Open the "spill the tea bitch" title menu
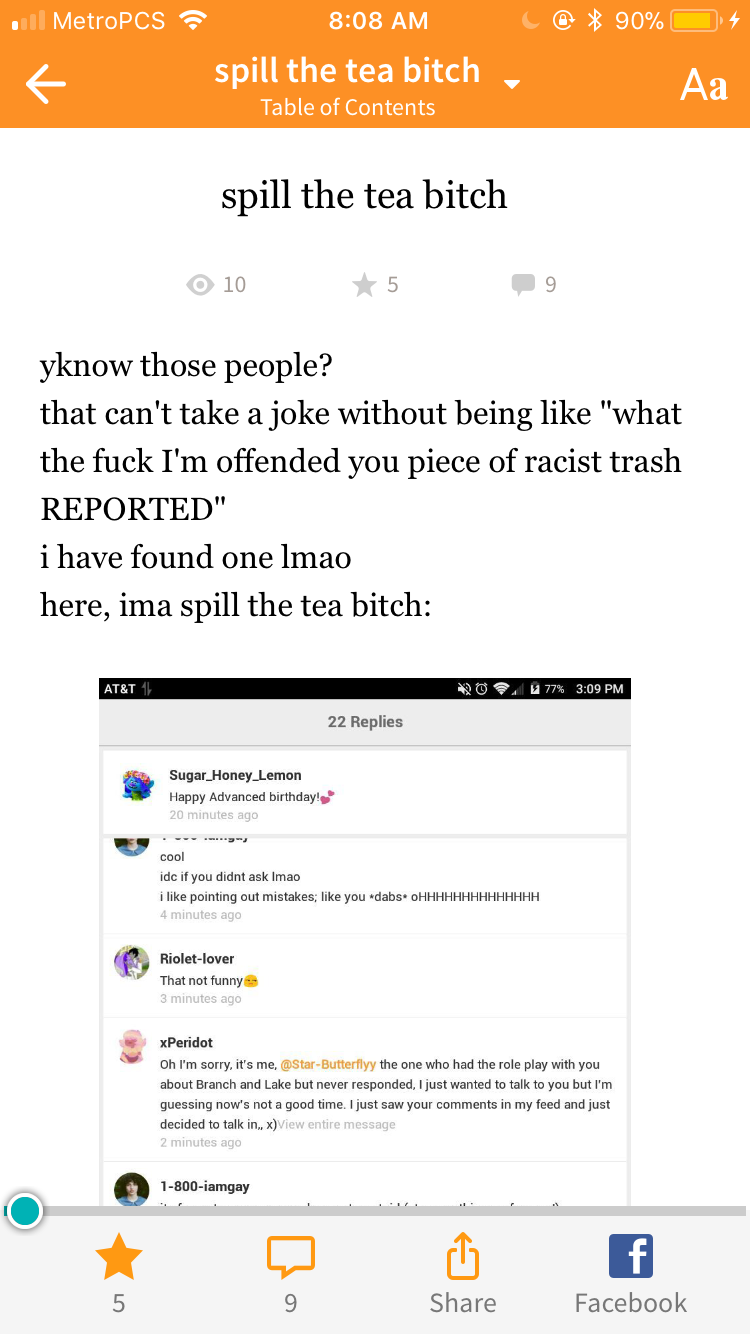The width and height of the screenshot is (750, 1334). (x=347, y=71)
